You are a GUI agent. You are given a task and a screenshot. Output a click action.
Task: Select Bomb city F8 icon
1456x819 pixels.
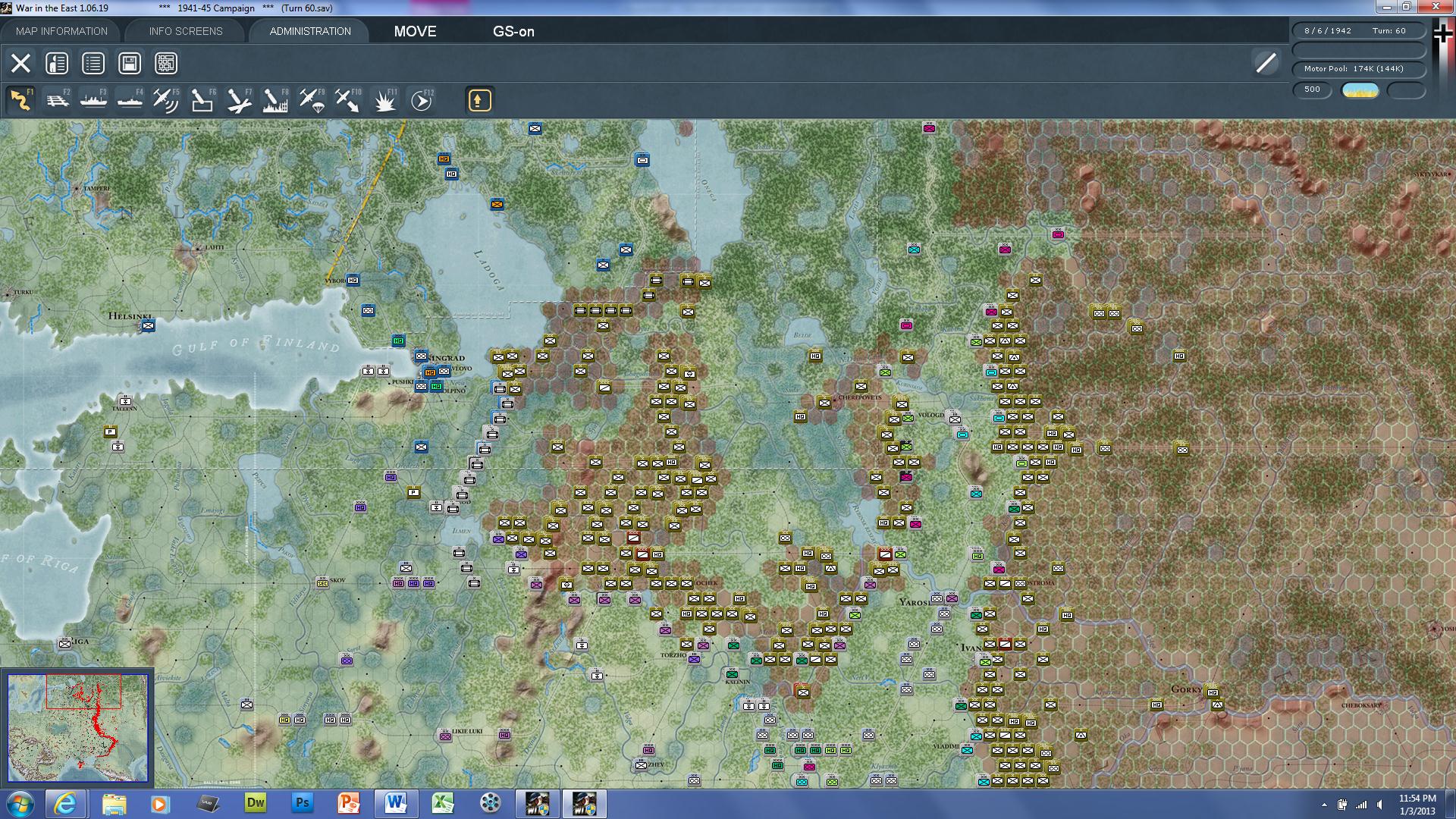pyautogui.click(x=275, y=100)
